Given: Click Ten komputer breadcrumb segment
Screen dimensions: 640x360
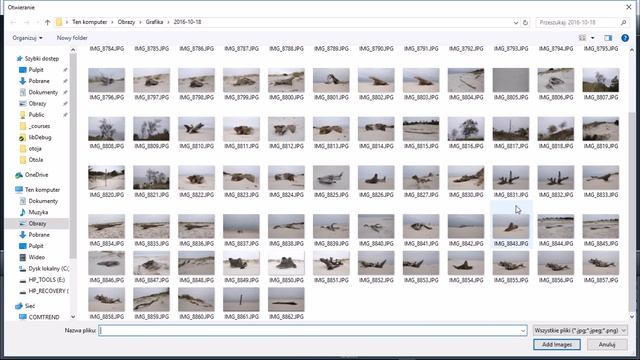Looking at the screenshot, I should coord(89,22).
